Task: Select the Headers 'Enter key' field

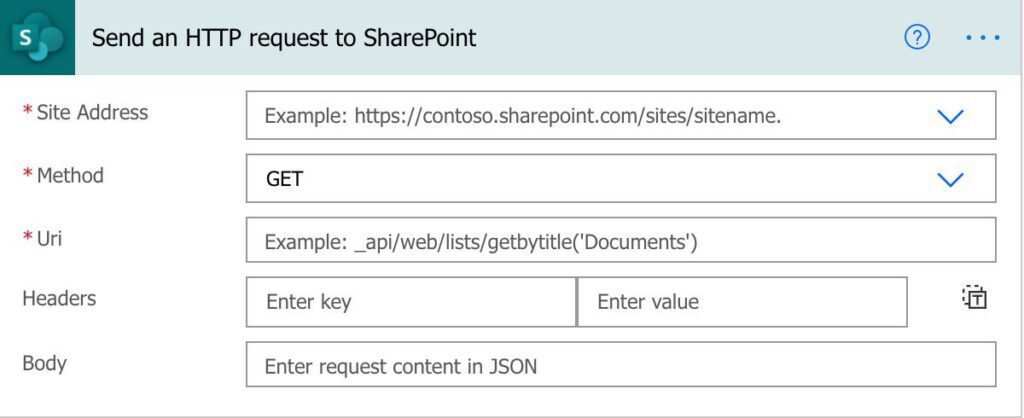Action: (x=411, y=302)
